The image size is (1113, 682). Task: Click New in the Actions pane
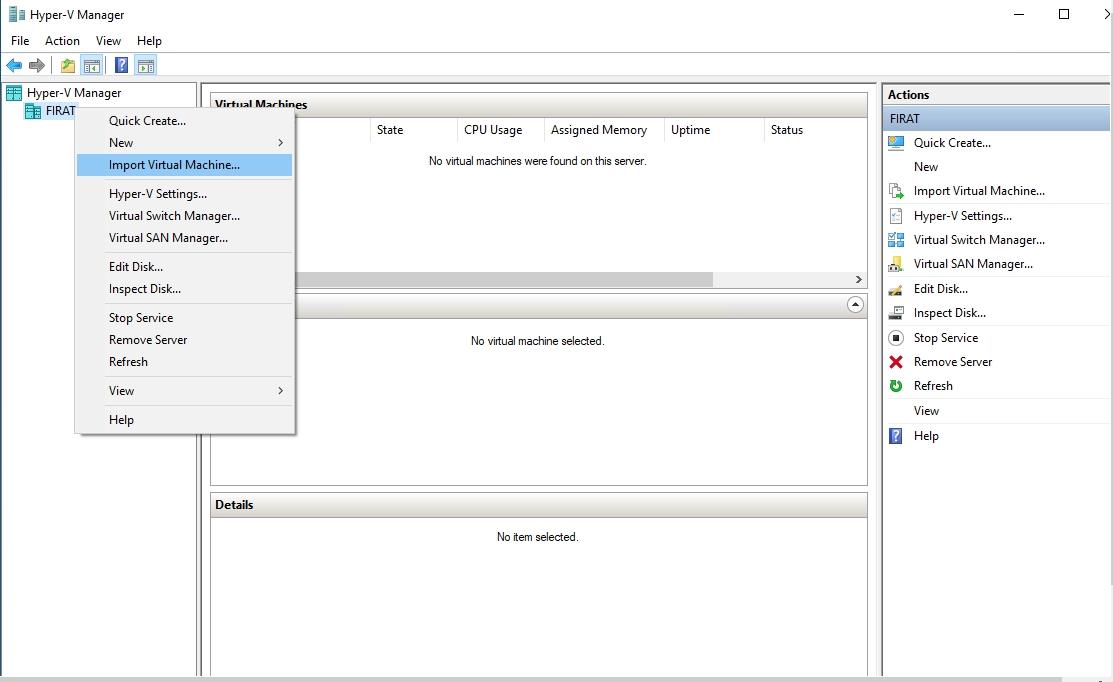(926, 167)
